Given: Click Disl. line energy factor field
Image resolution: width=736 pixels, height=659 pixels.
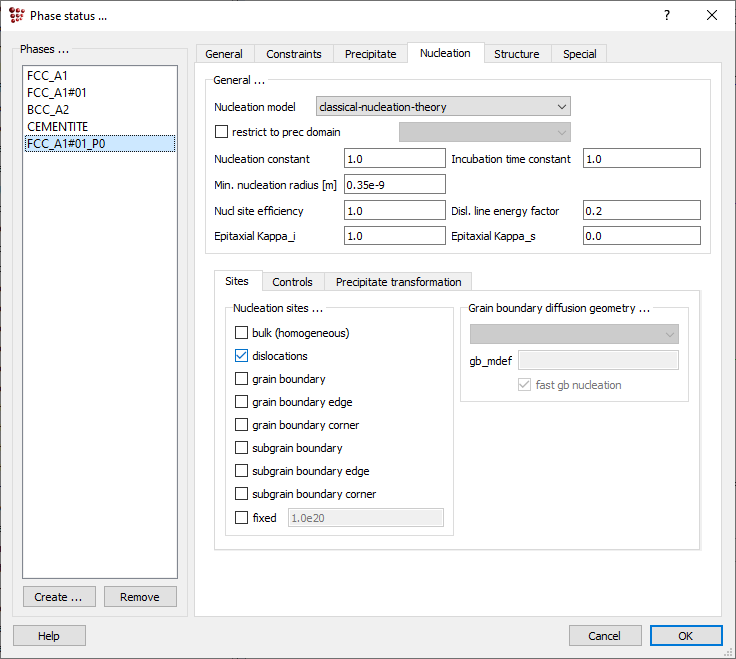Looking at the screenshot, I should 642,210.
